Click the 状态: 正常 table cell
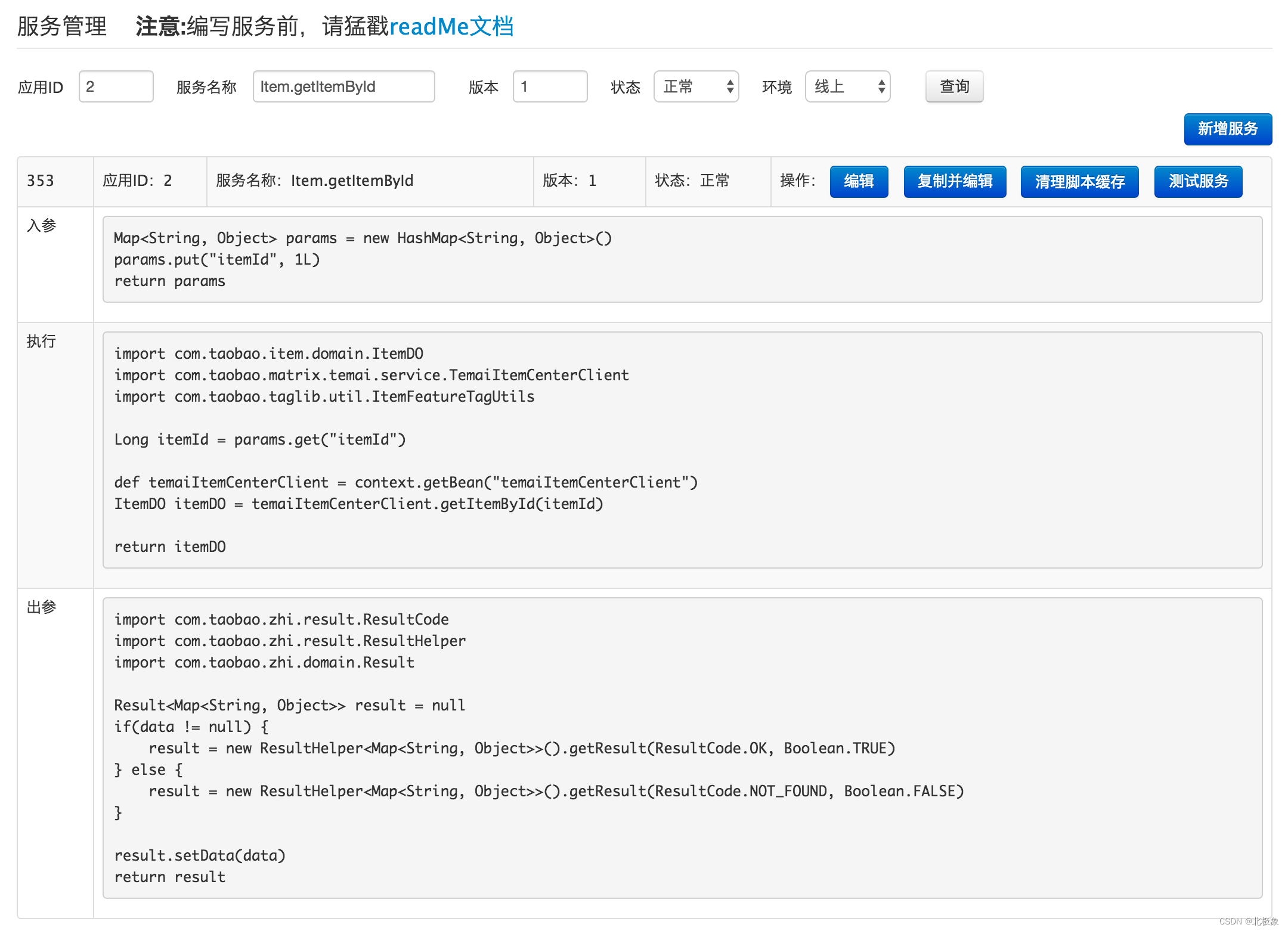 coord(708,181)
